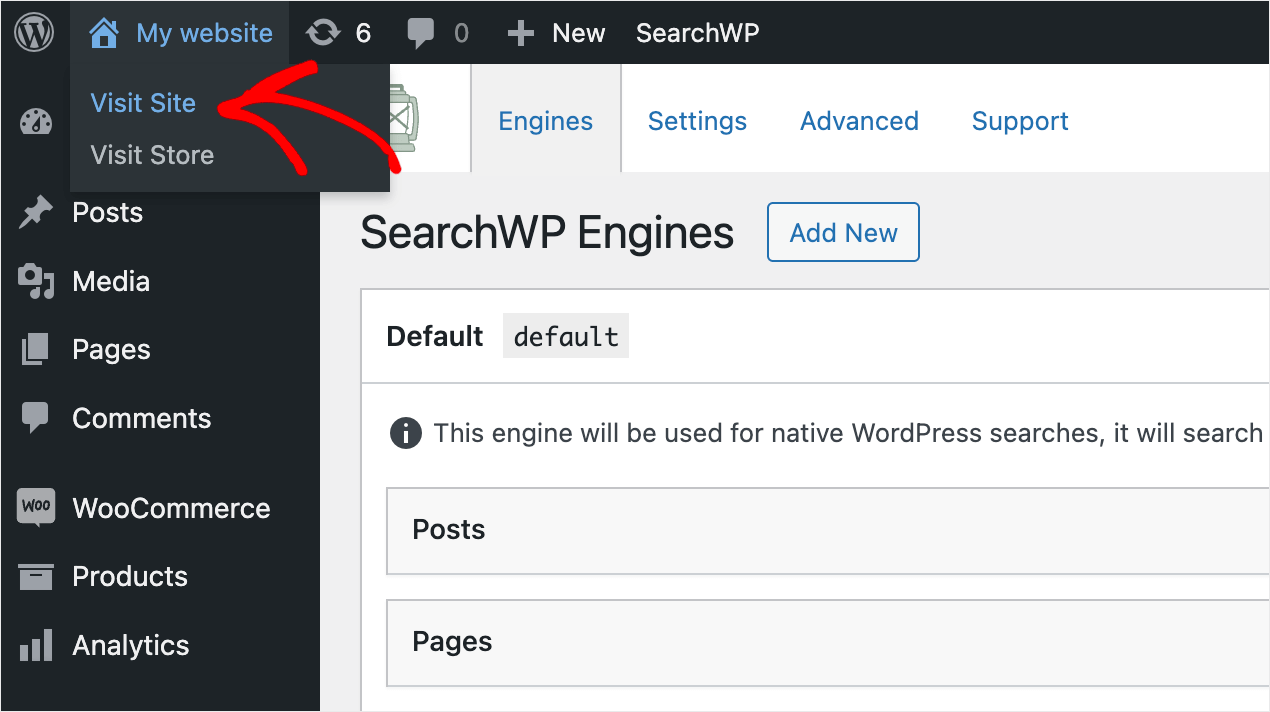Click the WooCommerce Woo icon

(36, 508)
